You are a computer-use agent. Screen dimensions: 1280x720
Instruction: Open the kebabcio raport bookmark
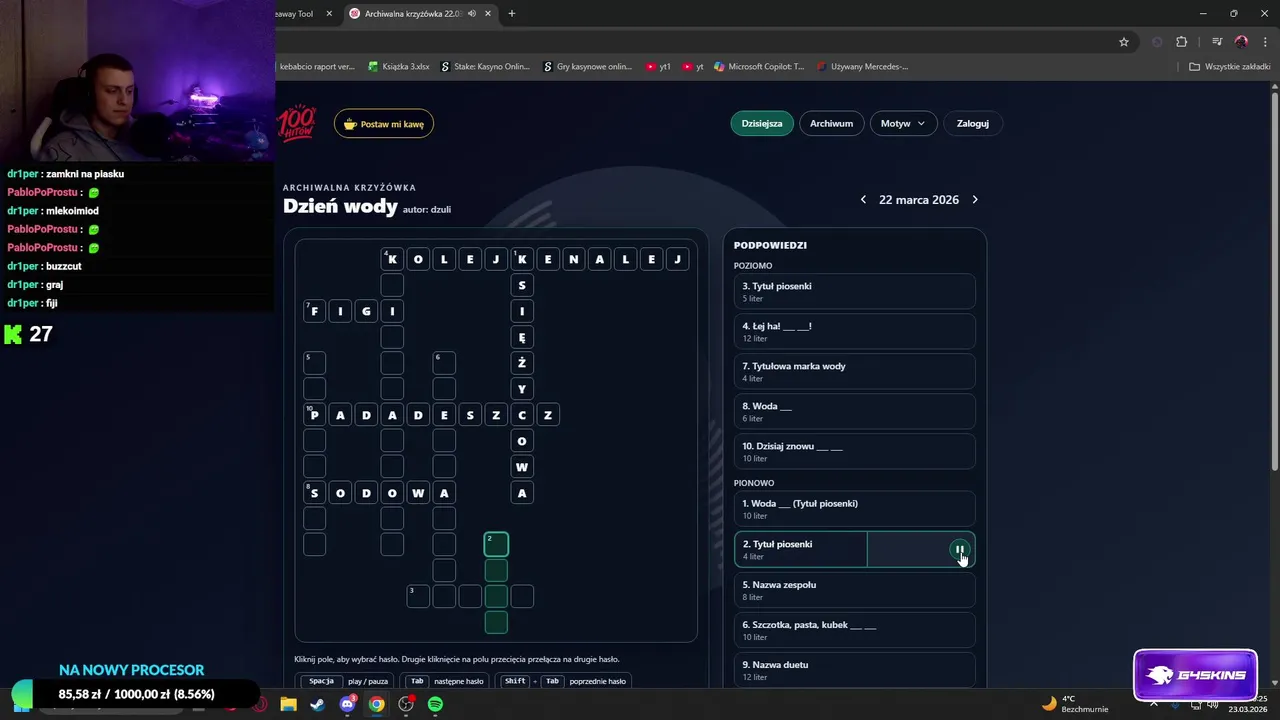pyautogui.click(x=316, y=67)
